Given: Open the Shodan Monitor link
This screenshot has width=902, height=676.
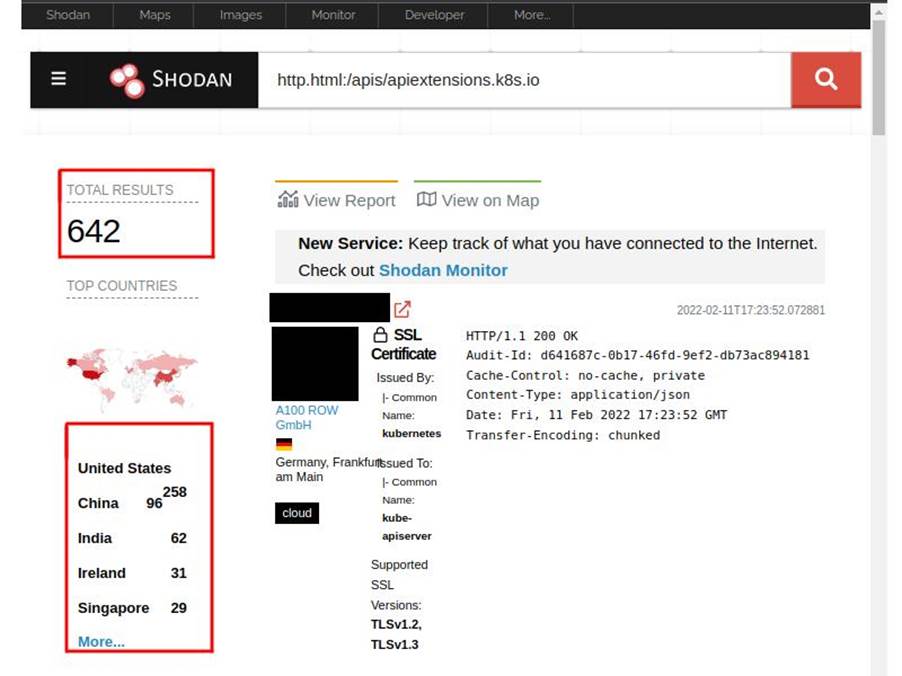Looking at the screenshot, I should [x=443, y=270].
